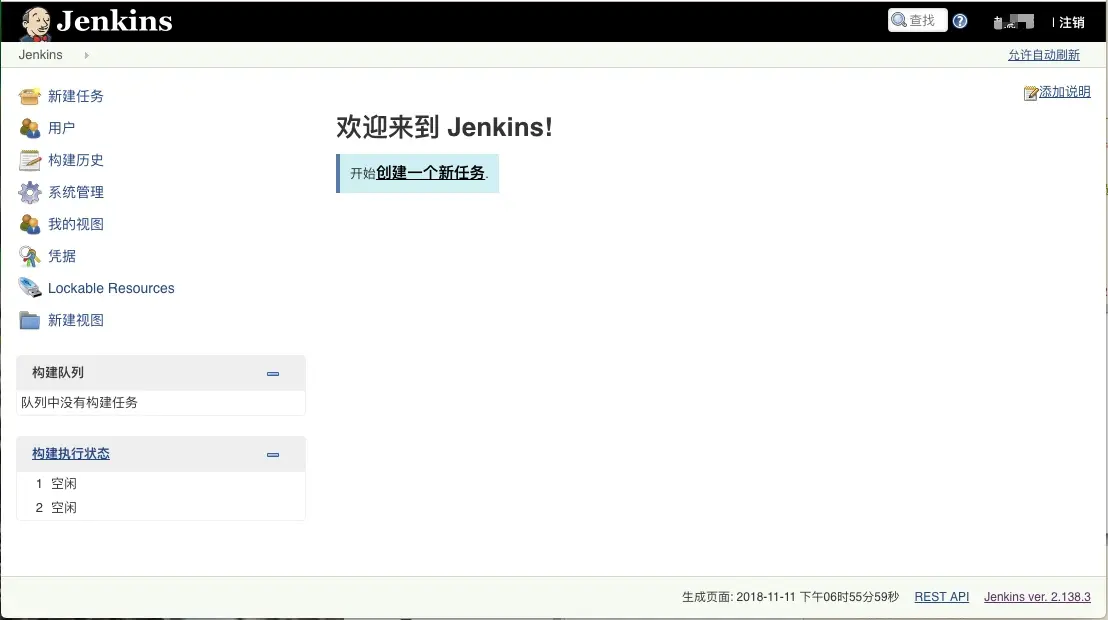Click executor row 1 空闲

coord(161,484)
